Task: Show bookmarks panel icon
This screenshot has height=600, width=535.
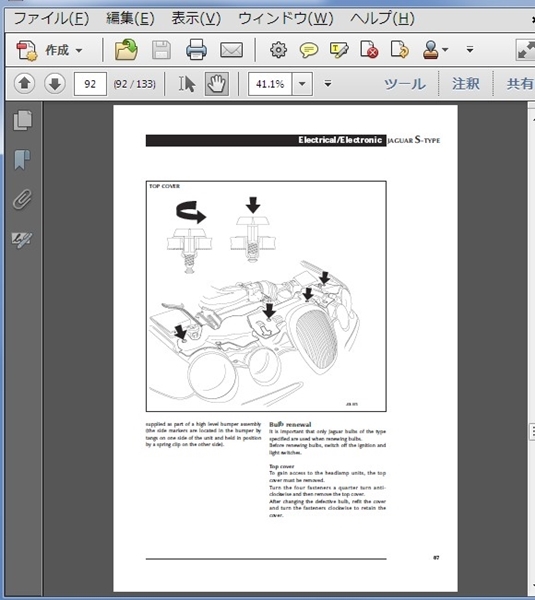Action: pos(22,160)
